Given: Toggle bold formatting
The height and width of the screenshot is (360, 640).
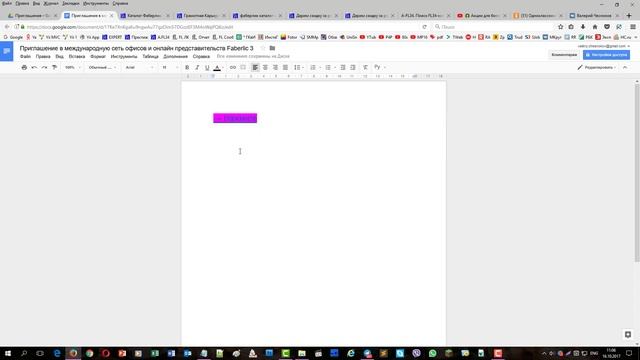Looking at the screenshot, I should click(x=187, y=67).
